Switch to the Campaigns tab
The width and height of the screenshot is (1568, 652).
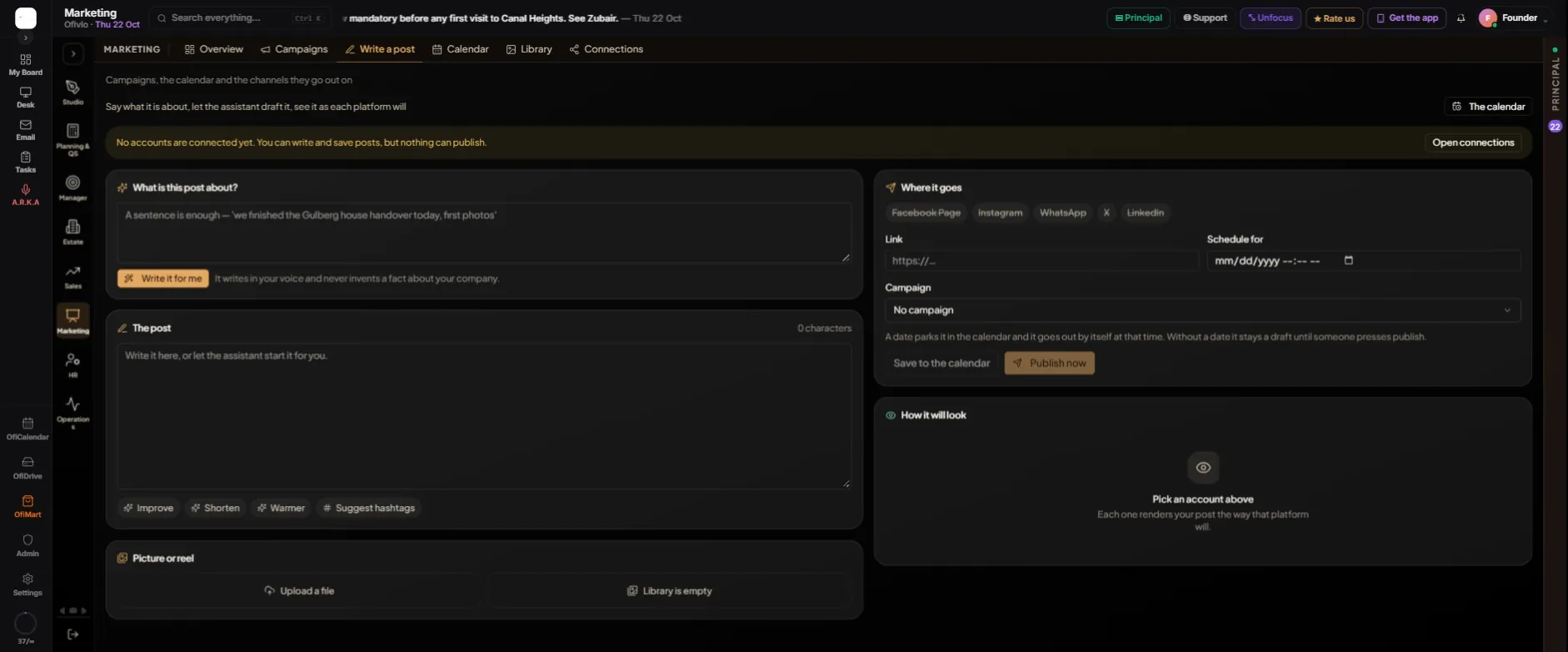294,49
